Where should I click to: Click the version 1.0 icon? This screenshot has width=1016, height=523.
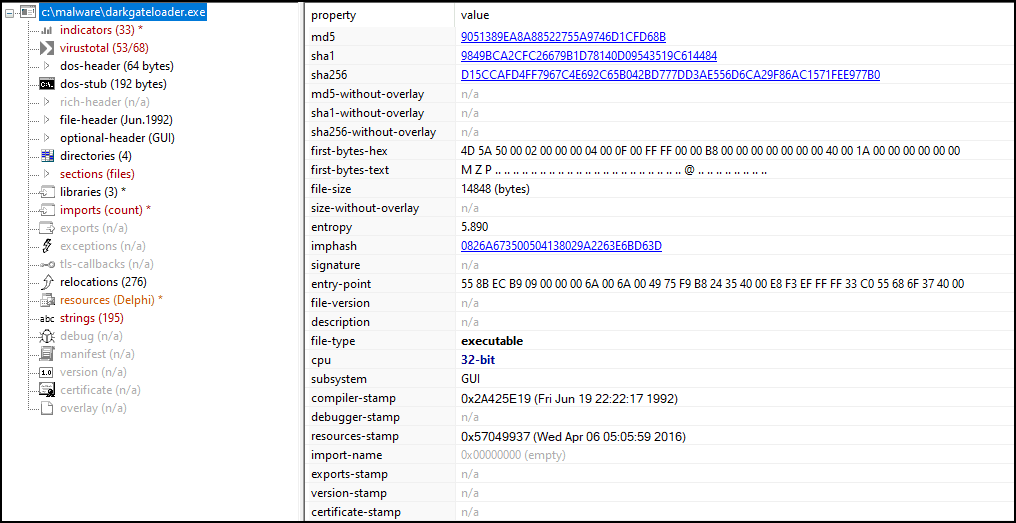coord(47,372)
